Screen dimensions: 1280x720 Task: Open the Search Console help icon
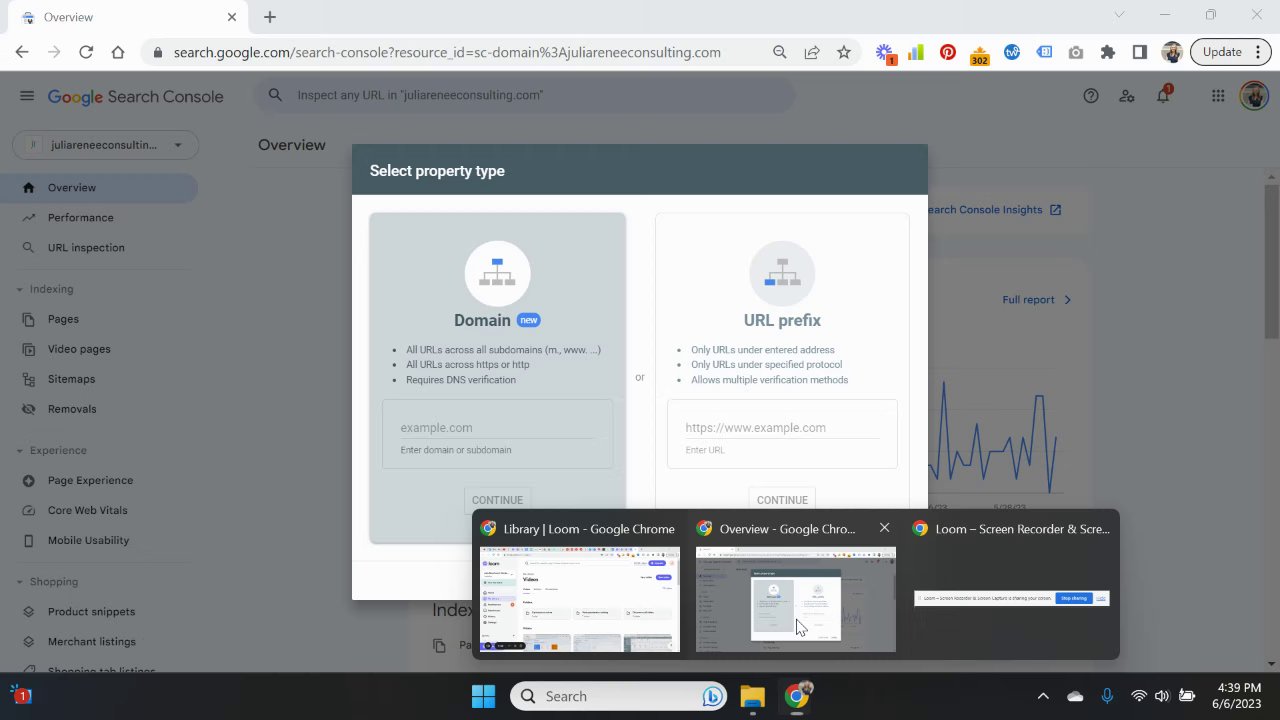(x=1091, y=96)
